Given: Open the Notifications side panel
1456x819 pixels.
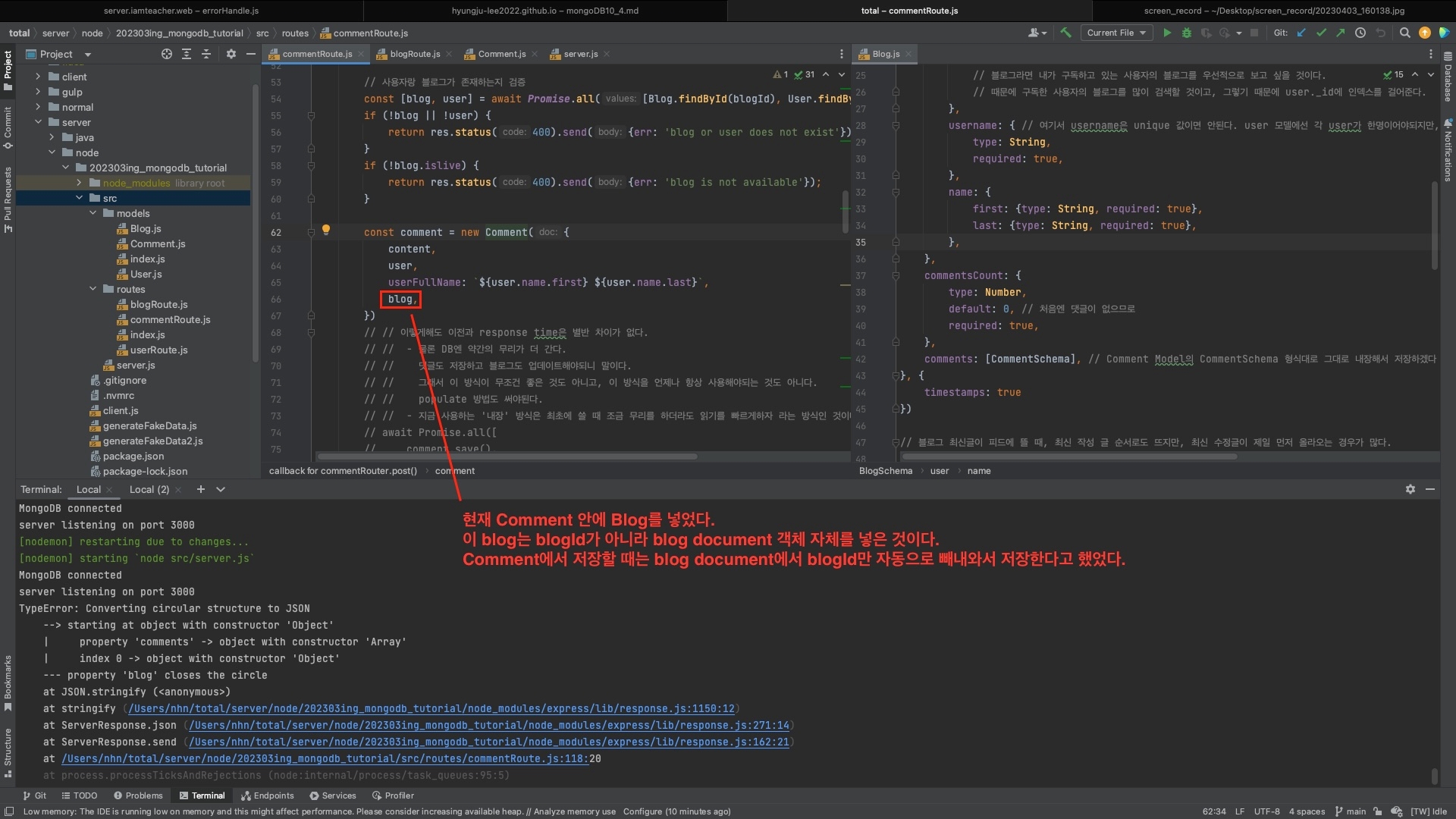Looking at the screenshot, I should click(1448, 150).
